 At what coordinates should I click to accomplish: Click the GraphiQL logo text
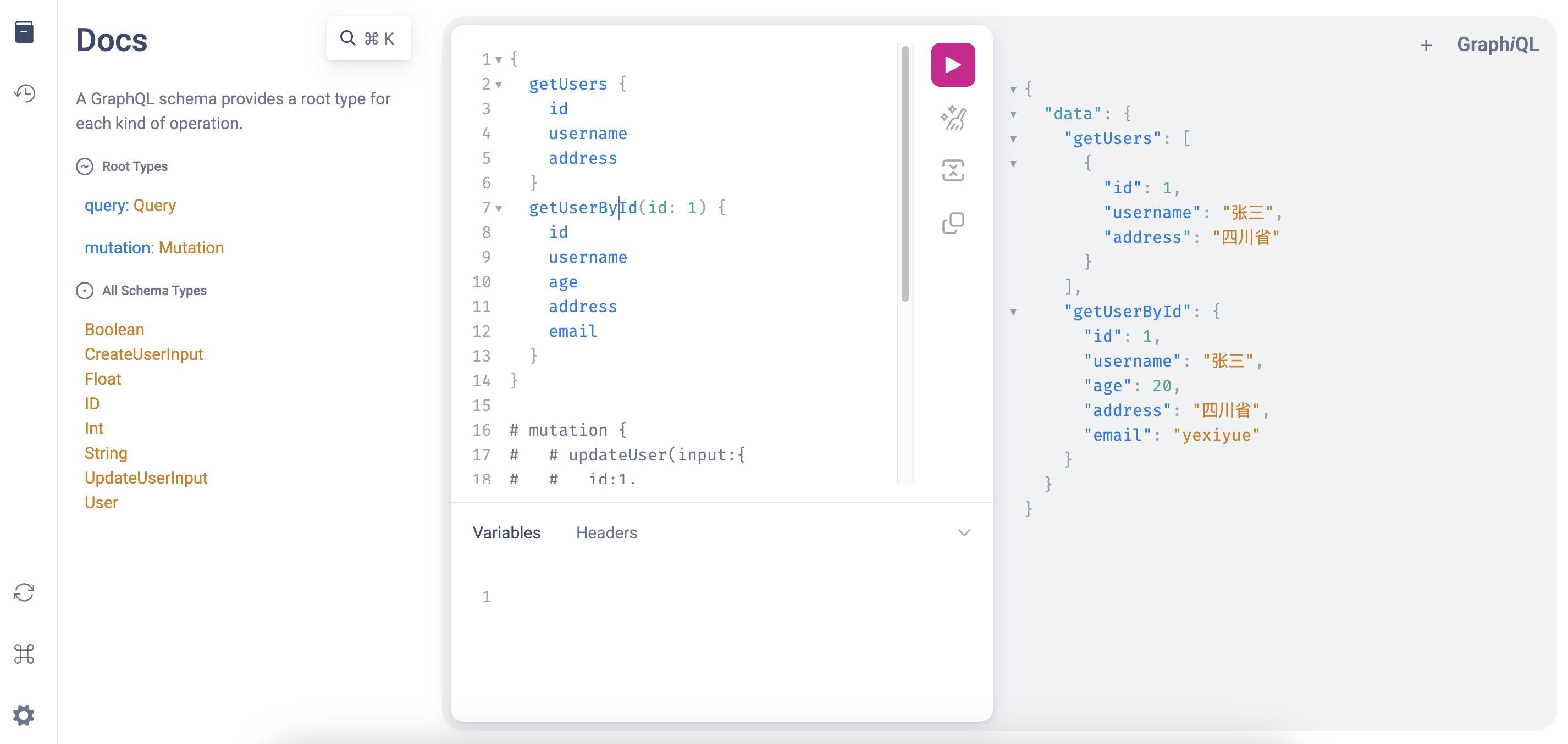coord(1498,45)
